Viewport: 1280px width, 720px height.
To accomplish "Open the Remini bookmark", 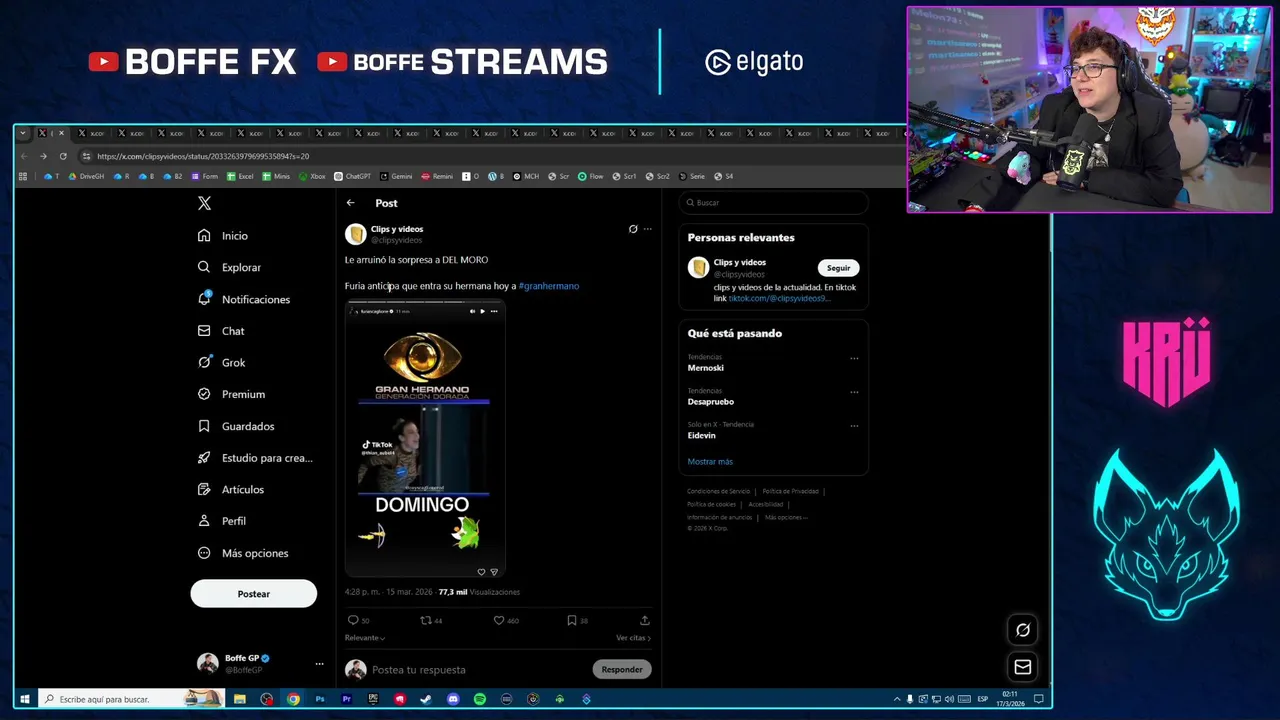I will 437,176.
